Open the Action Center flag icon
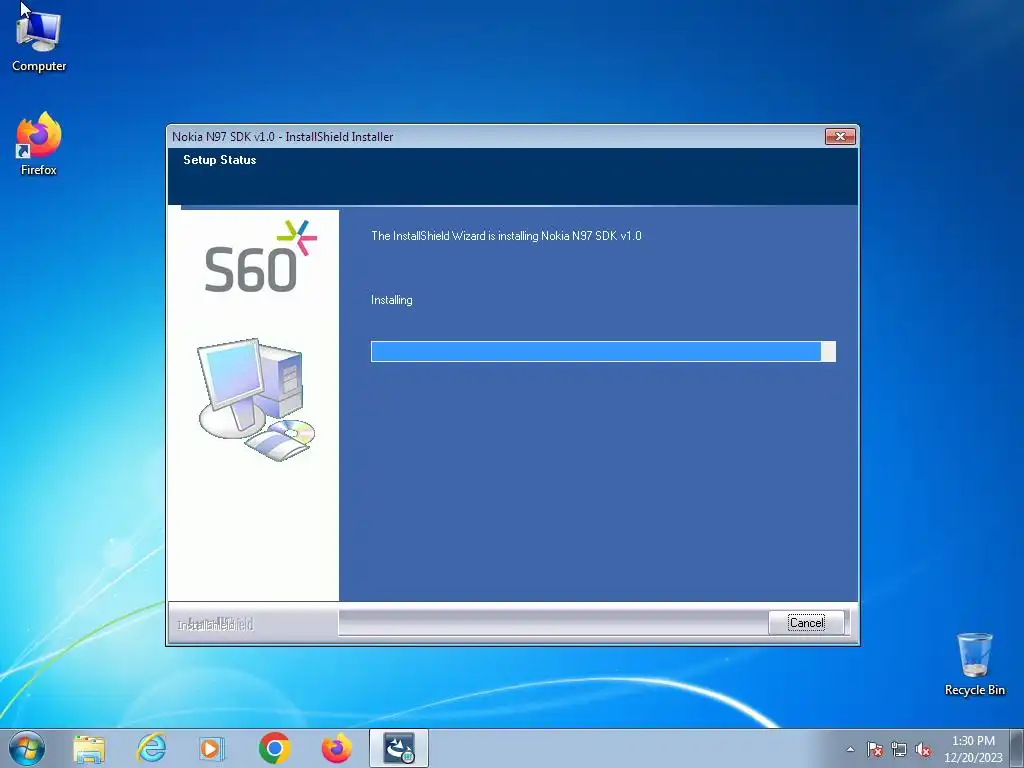 click(874, 749)
